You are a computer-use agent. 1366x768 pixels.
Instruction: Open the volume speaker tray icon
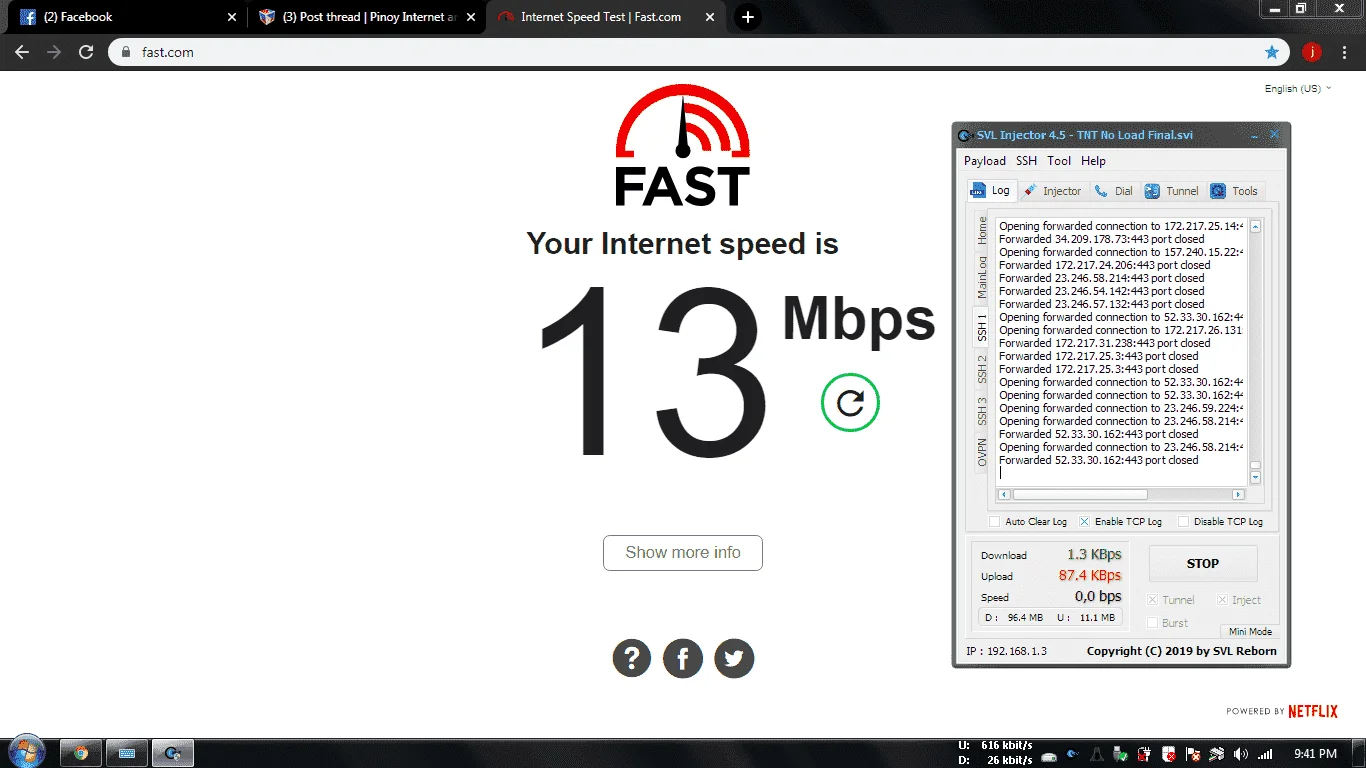(1241, 753)
